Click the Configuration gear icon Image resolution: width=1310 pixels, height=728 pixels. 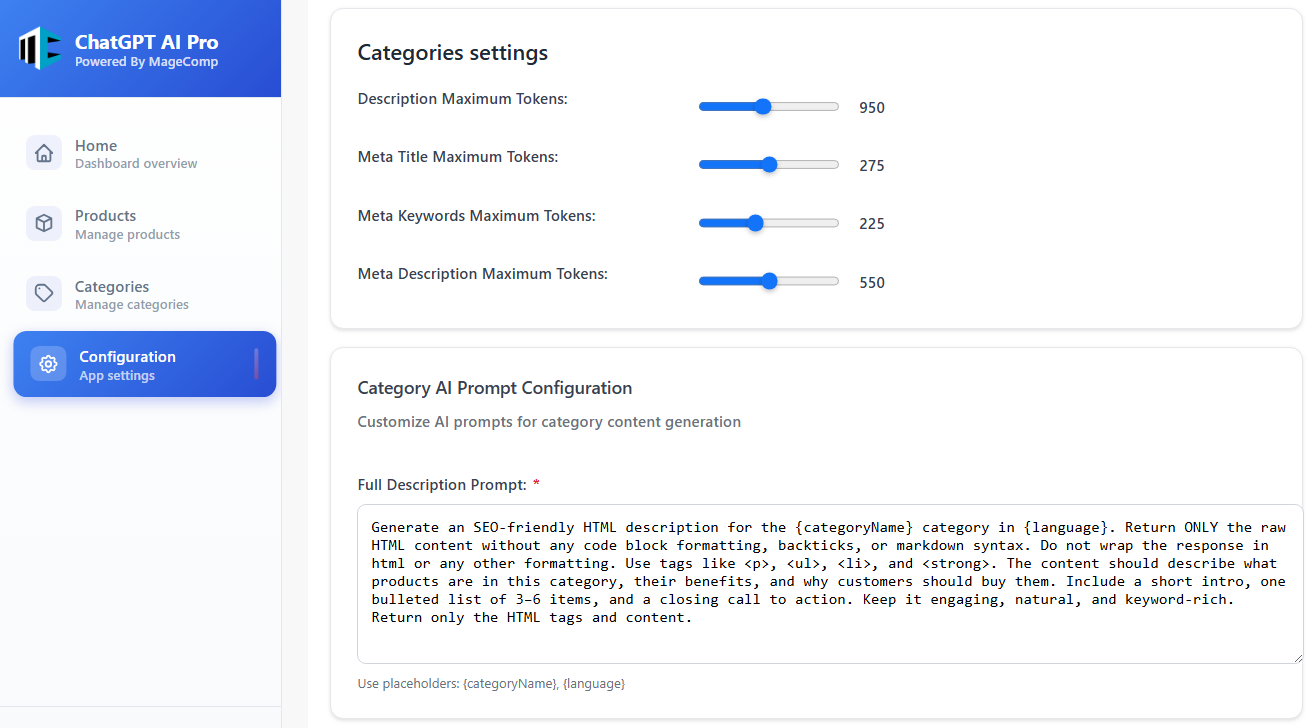coord(48,364)
